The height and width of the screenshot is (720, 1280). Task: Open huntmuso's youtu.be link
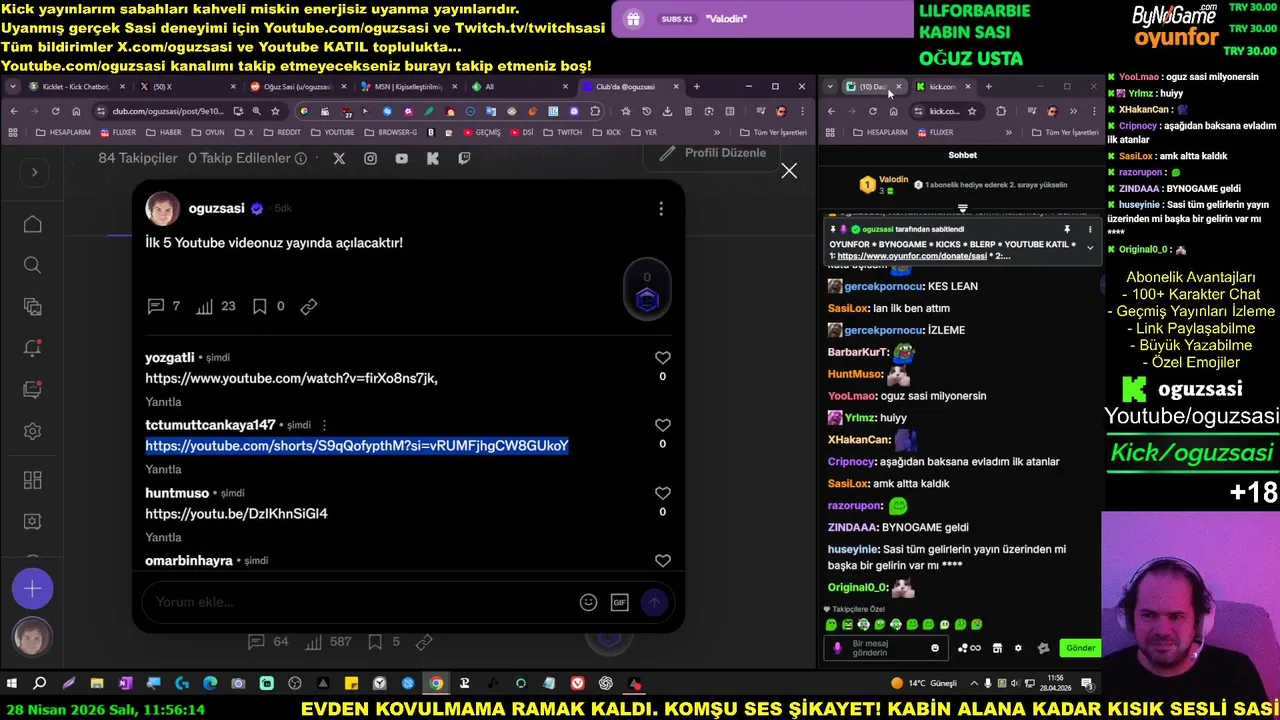(236, 514)
